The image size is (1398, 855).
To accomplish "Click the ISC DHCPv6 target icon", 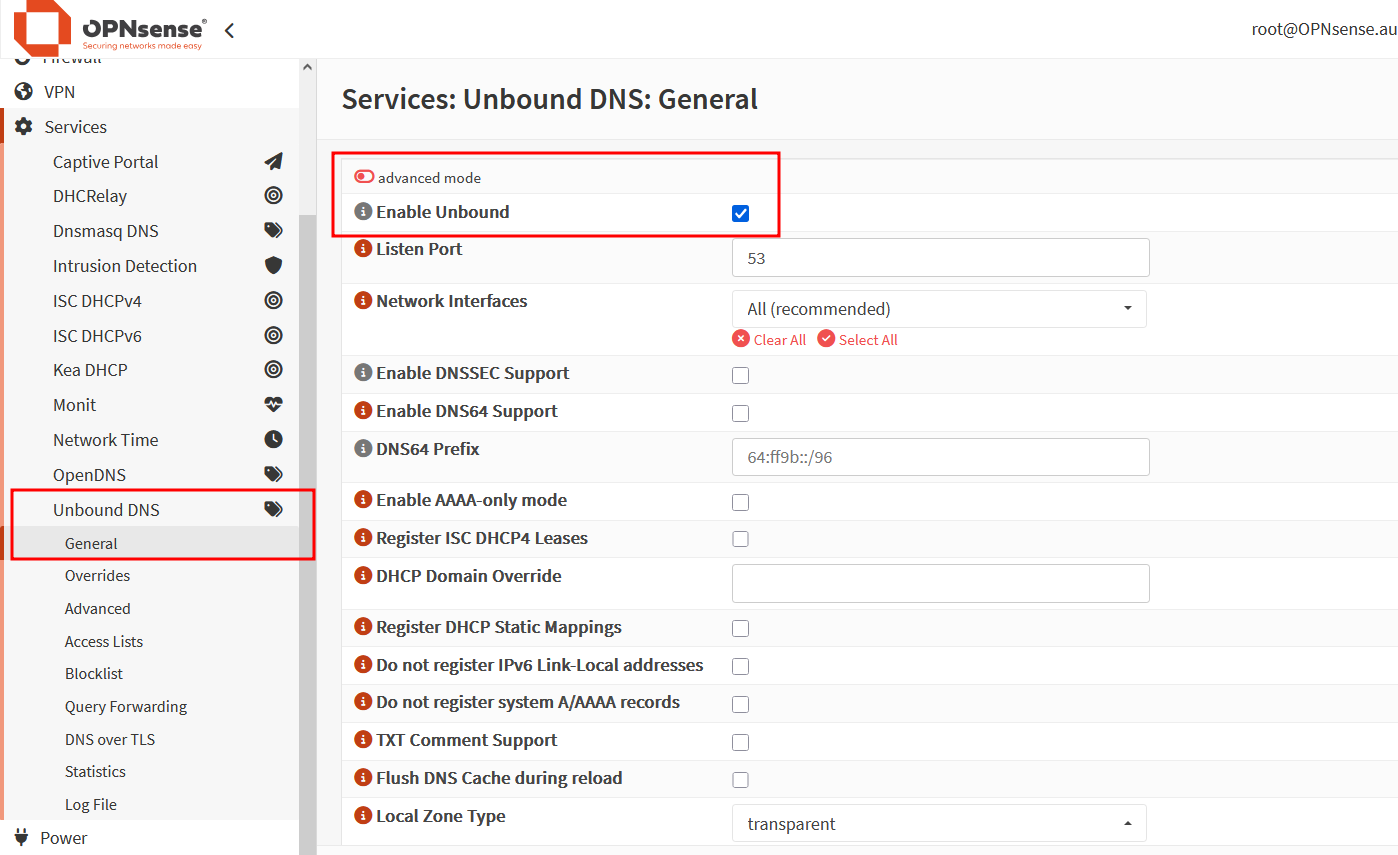I will coord(273,336).
